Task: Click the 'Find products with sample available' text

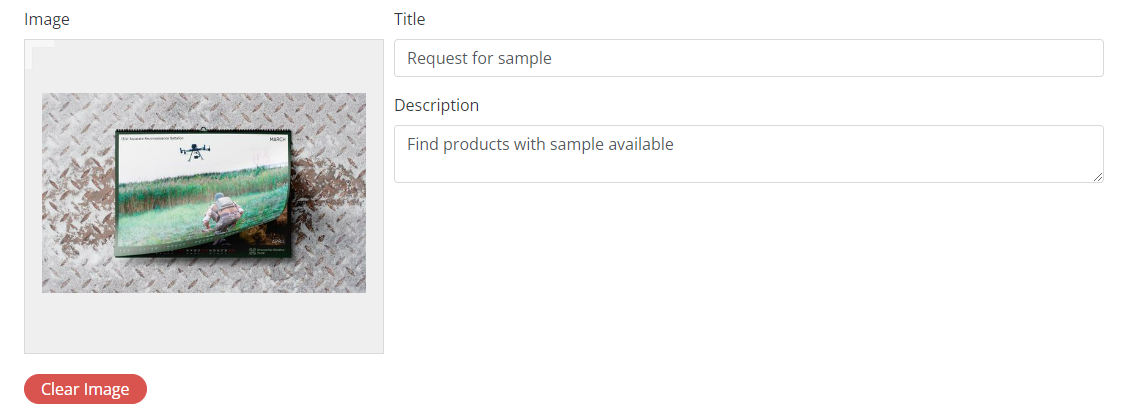Action: [x=540, y=144]
